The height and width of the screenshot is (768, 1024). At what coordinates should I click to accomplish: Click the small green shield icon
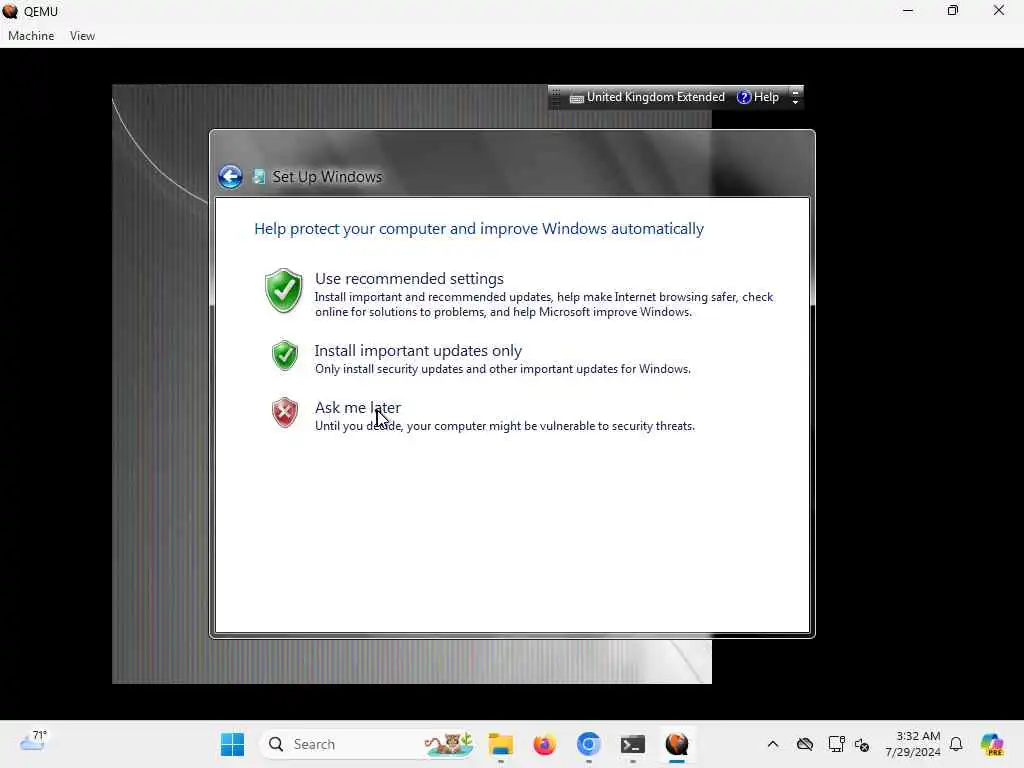click(285, 355)
